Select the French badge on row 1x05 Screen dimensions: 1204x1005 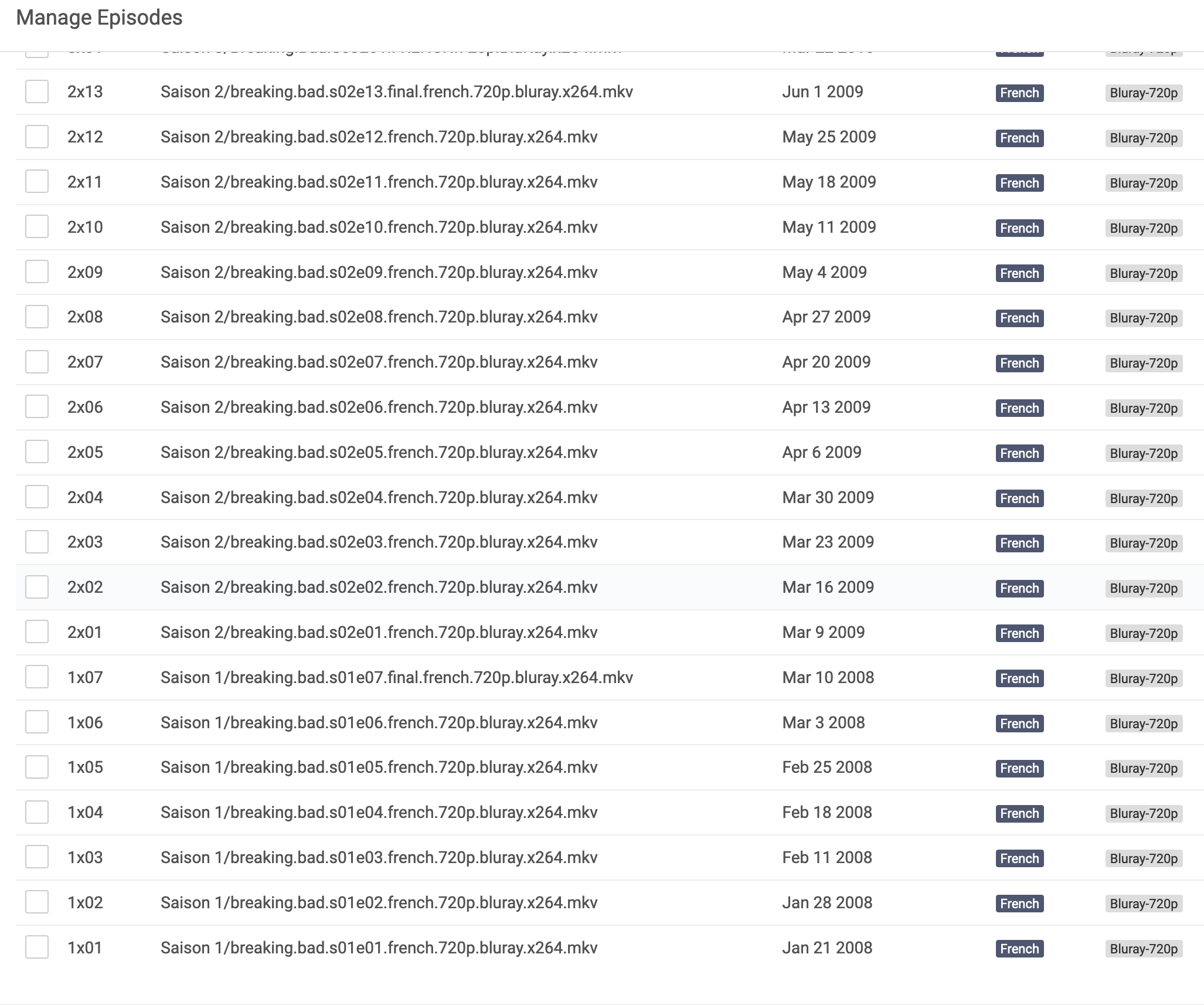tap(1019, 768)
